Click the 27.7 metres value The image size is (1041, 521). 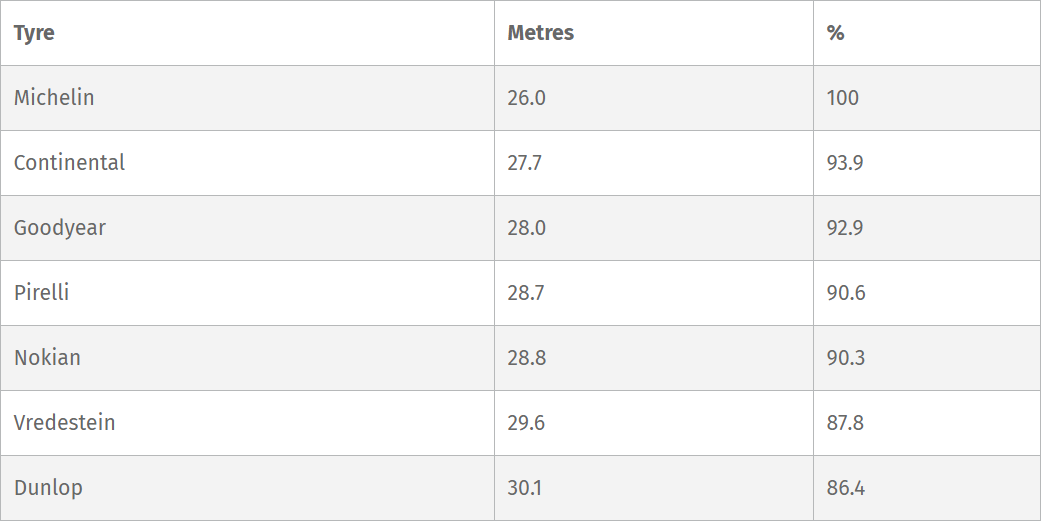524,163
